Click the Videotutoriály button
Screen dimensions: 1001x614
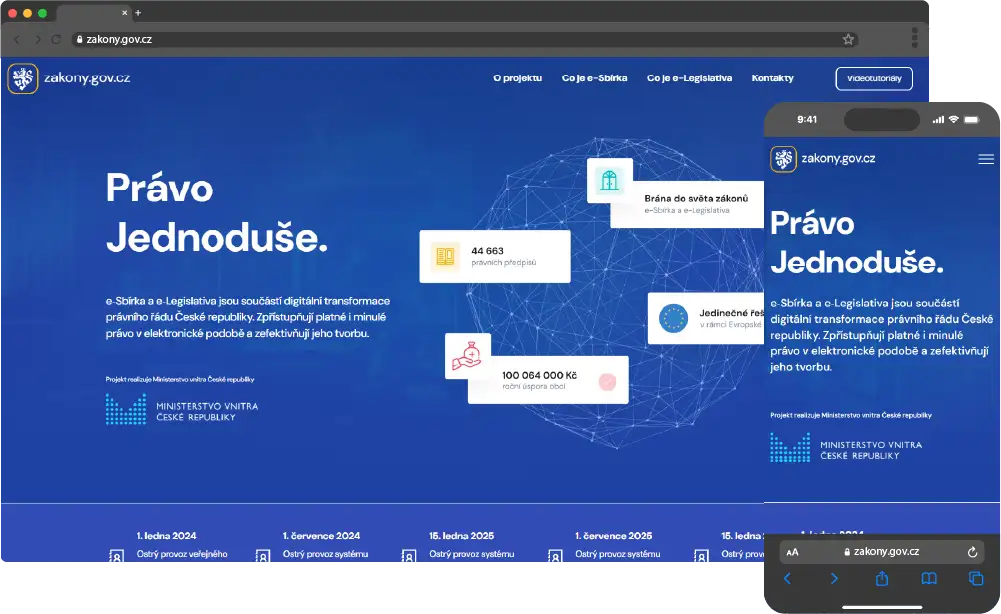[x=874, y=78]
